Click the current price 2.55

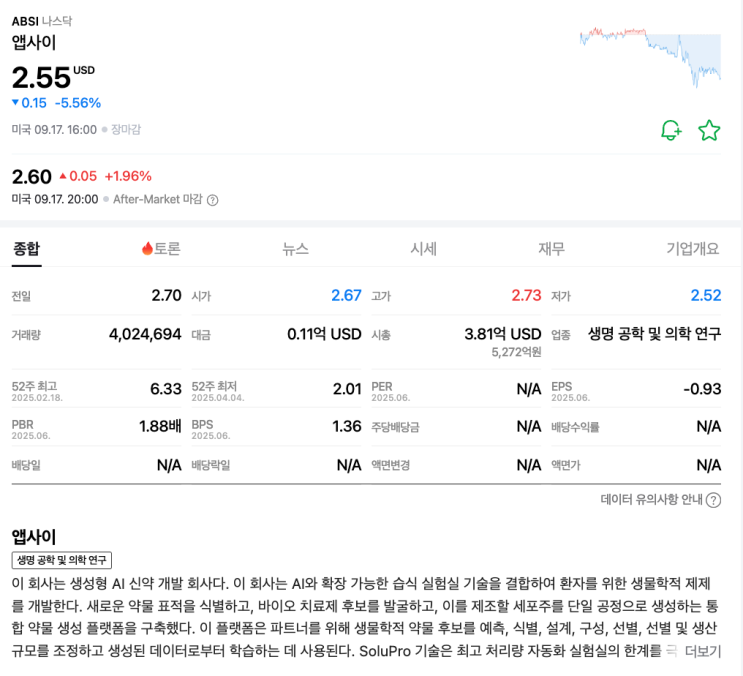(41, 78)
